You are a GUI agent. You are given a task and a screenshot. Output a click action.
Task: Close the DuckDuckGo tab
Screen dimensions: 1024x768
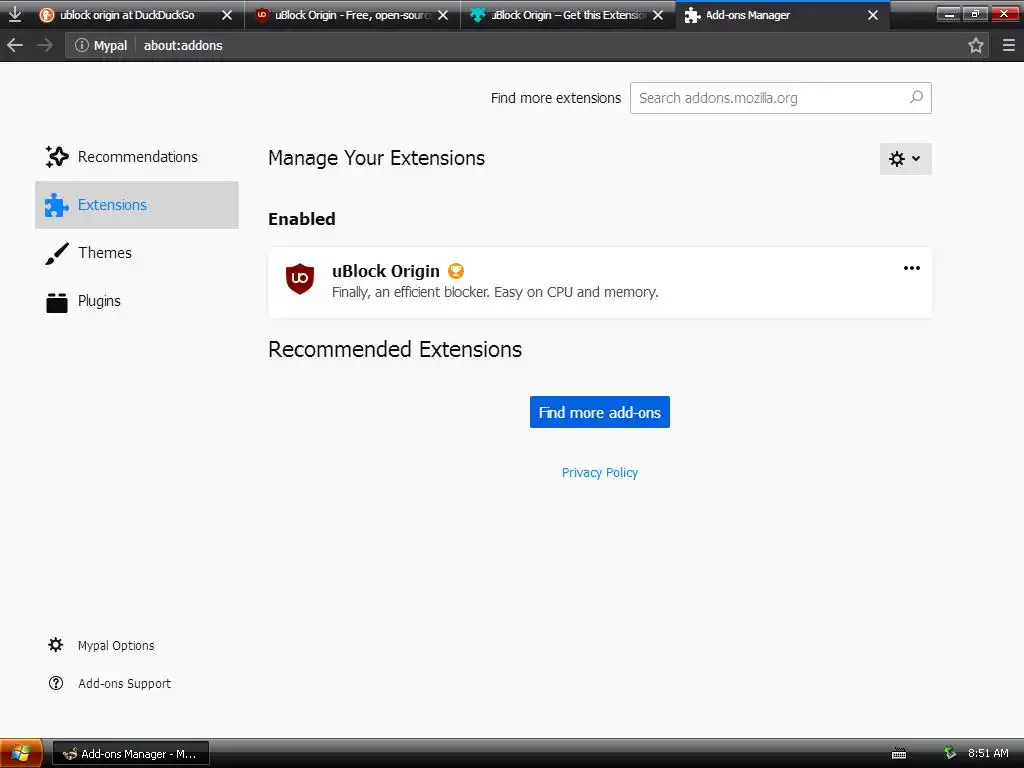(x=227, y=14)
